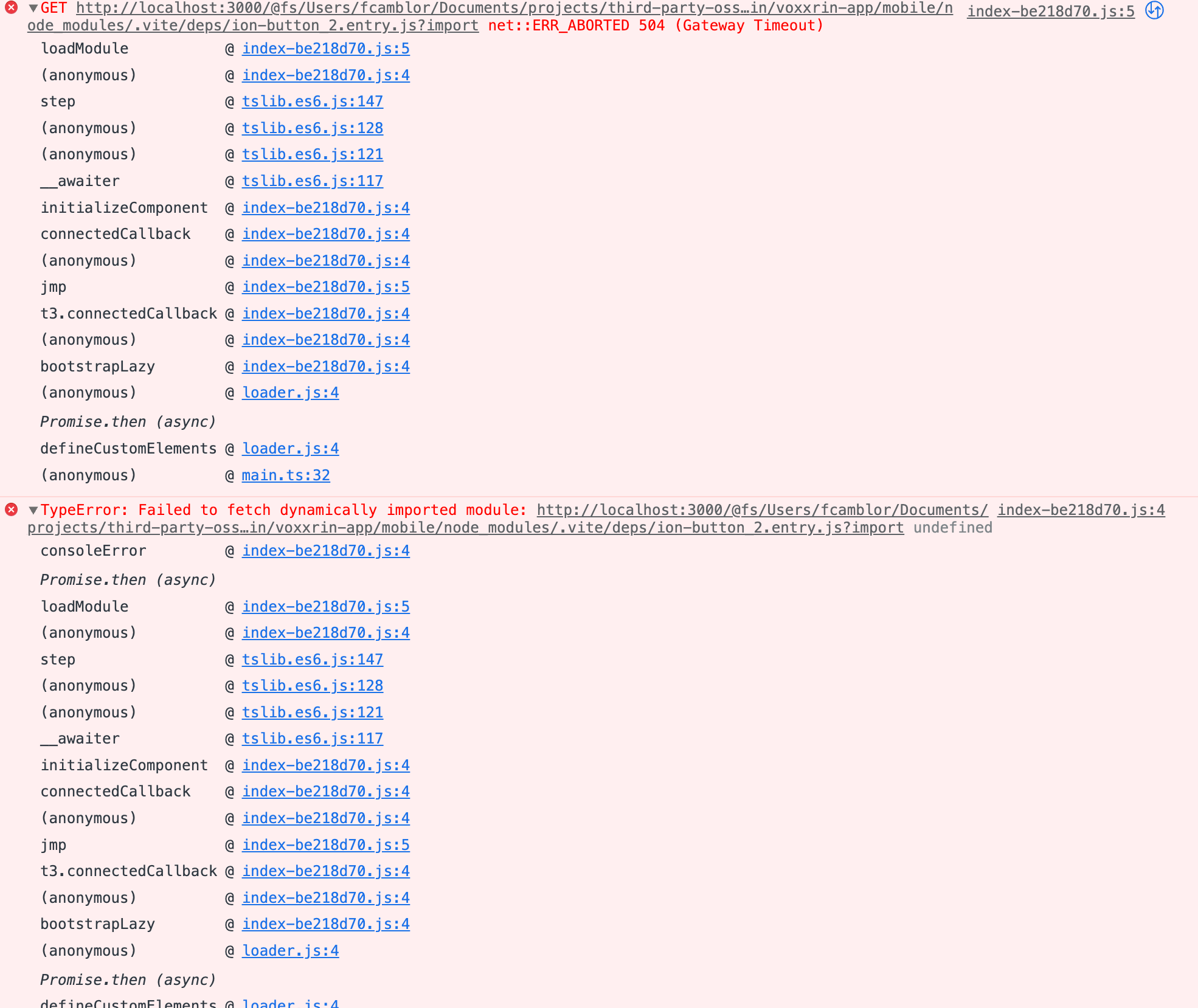Click the blue network reload icon
The image size is (1198, 1008).
1154,10
